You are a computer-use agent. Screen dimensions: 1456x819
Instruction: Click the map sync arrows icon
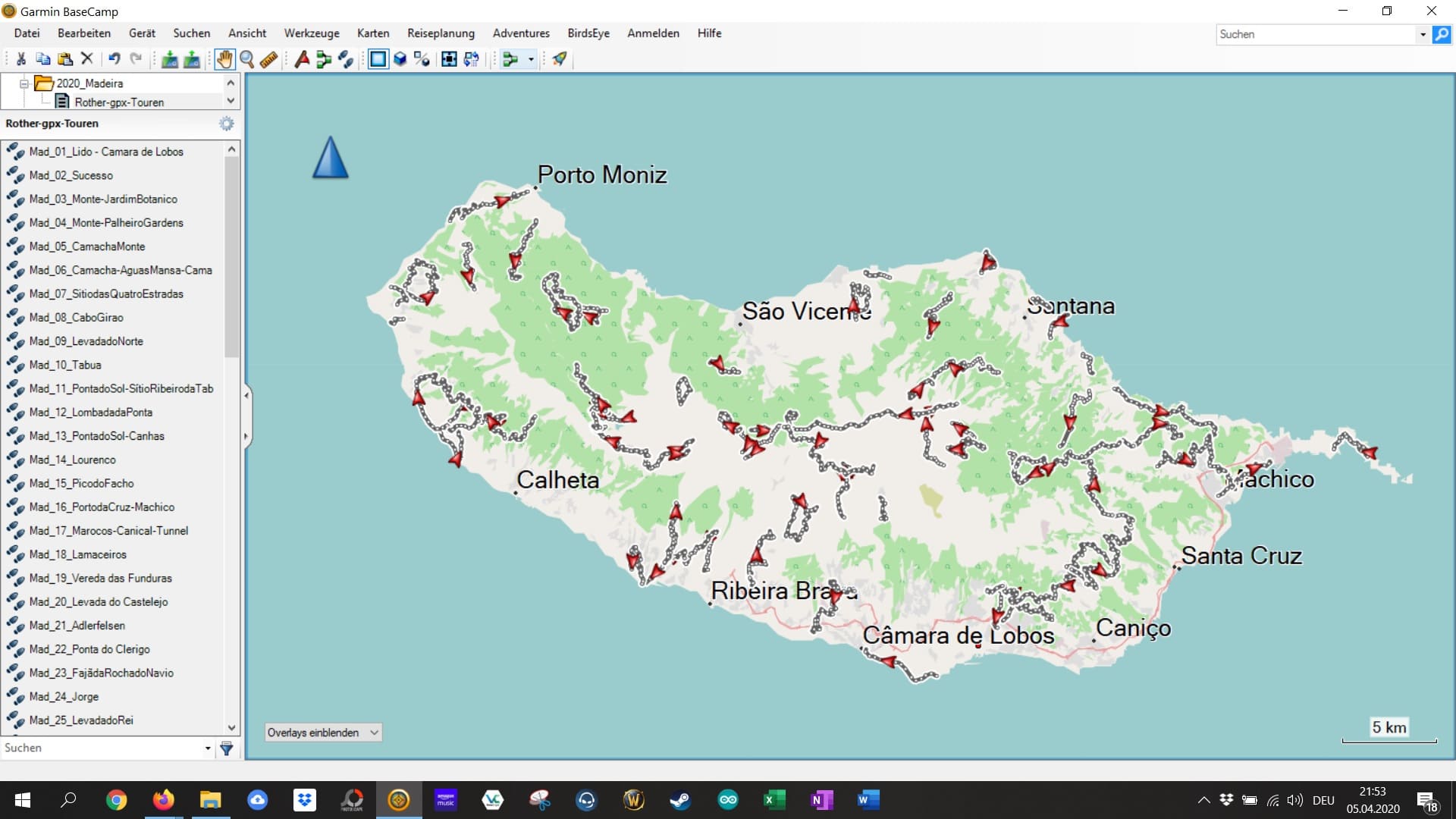click(471, 59)
